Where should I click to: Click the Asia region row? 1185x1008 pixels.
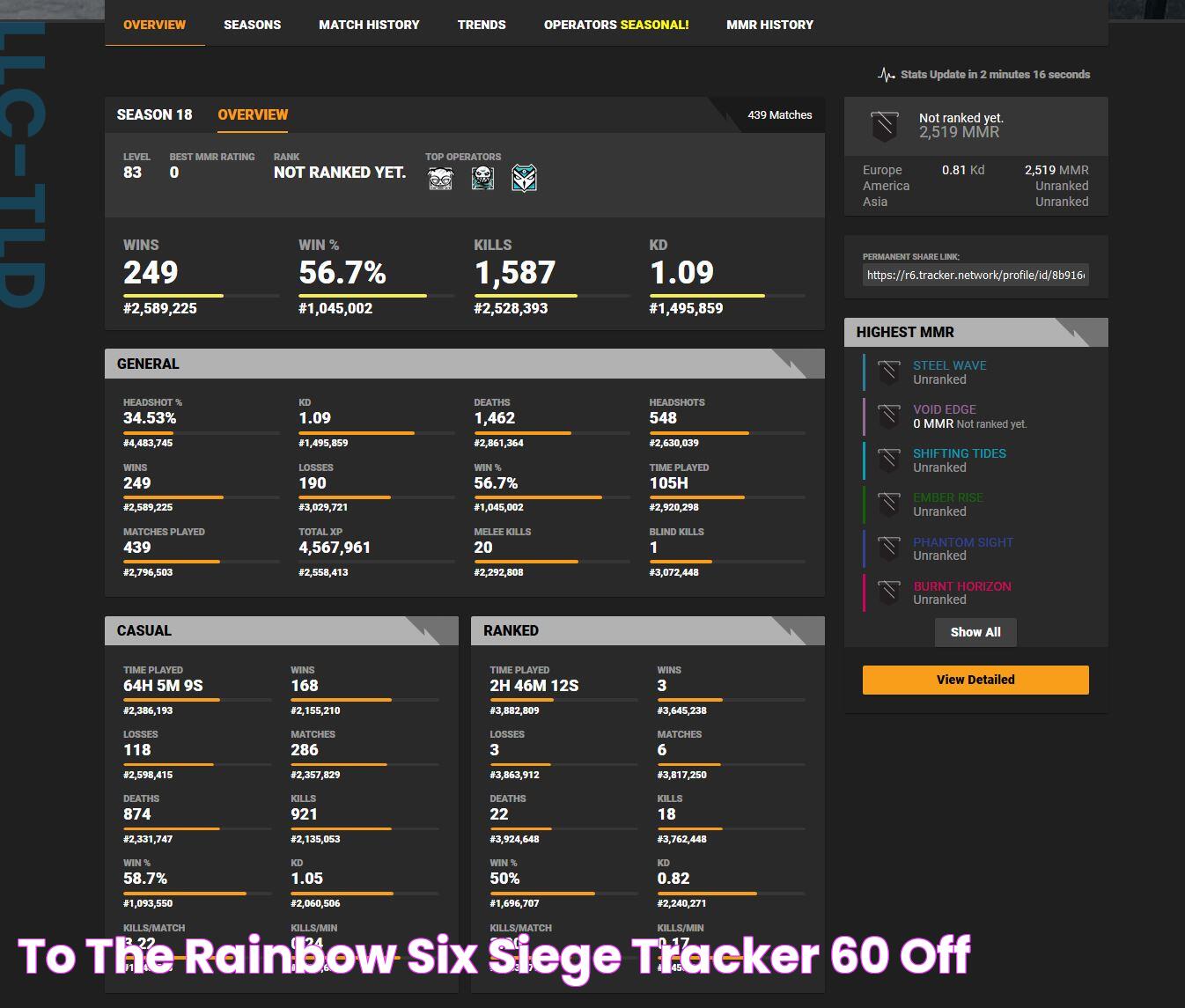[x=975, y=202]
